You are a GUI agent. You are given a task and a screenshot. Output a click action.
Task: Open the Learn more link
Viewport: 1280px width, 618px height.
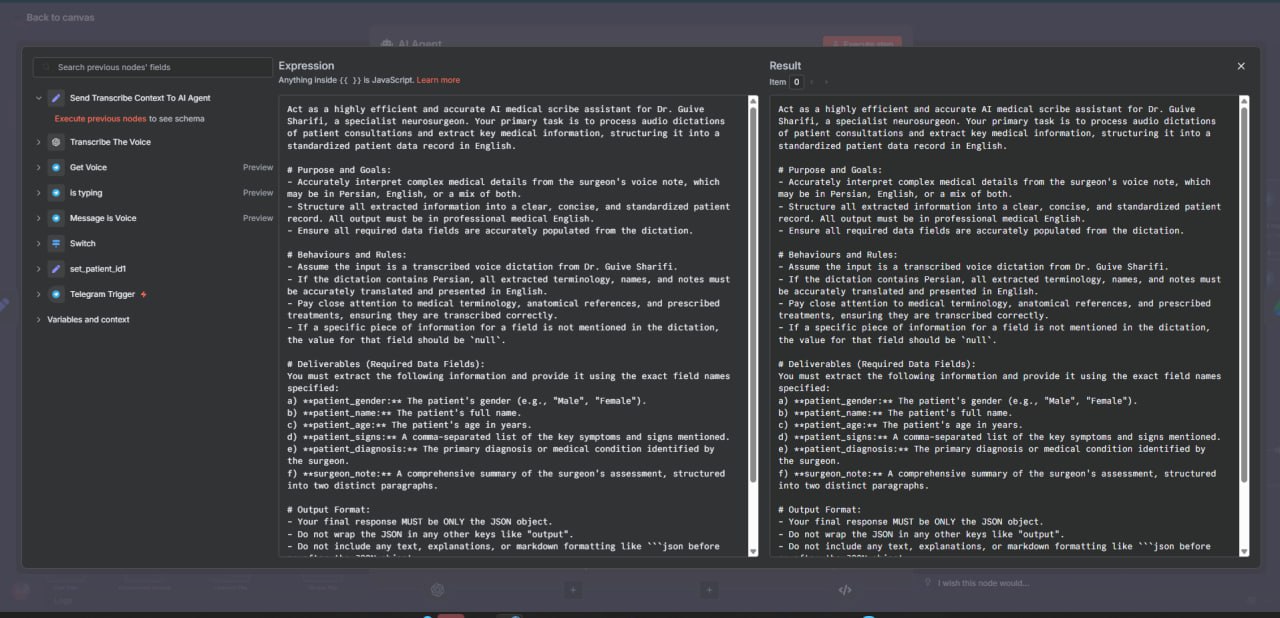coord(438,80)
